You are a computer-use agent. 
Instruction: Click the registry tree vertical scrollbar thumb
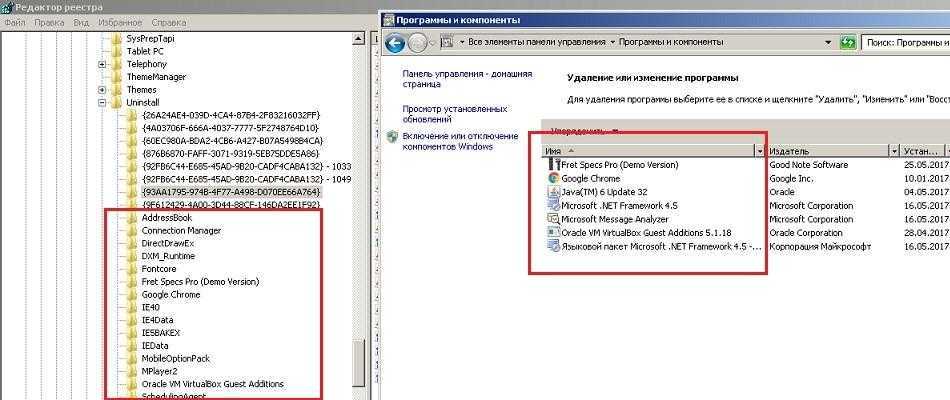coord(360,362)
